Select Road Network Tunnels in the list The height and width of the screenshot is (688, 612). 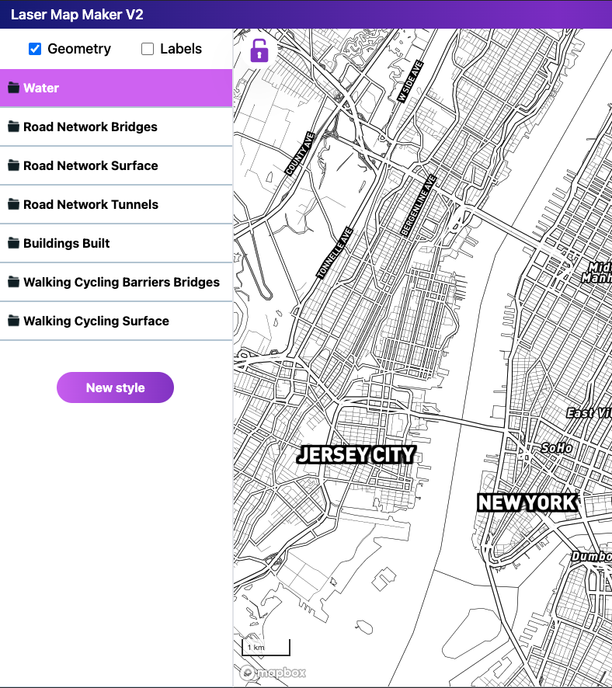[x=116, y=204]
